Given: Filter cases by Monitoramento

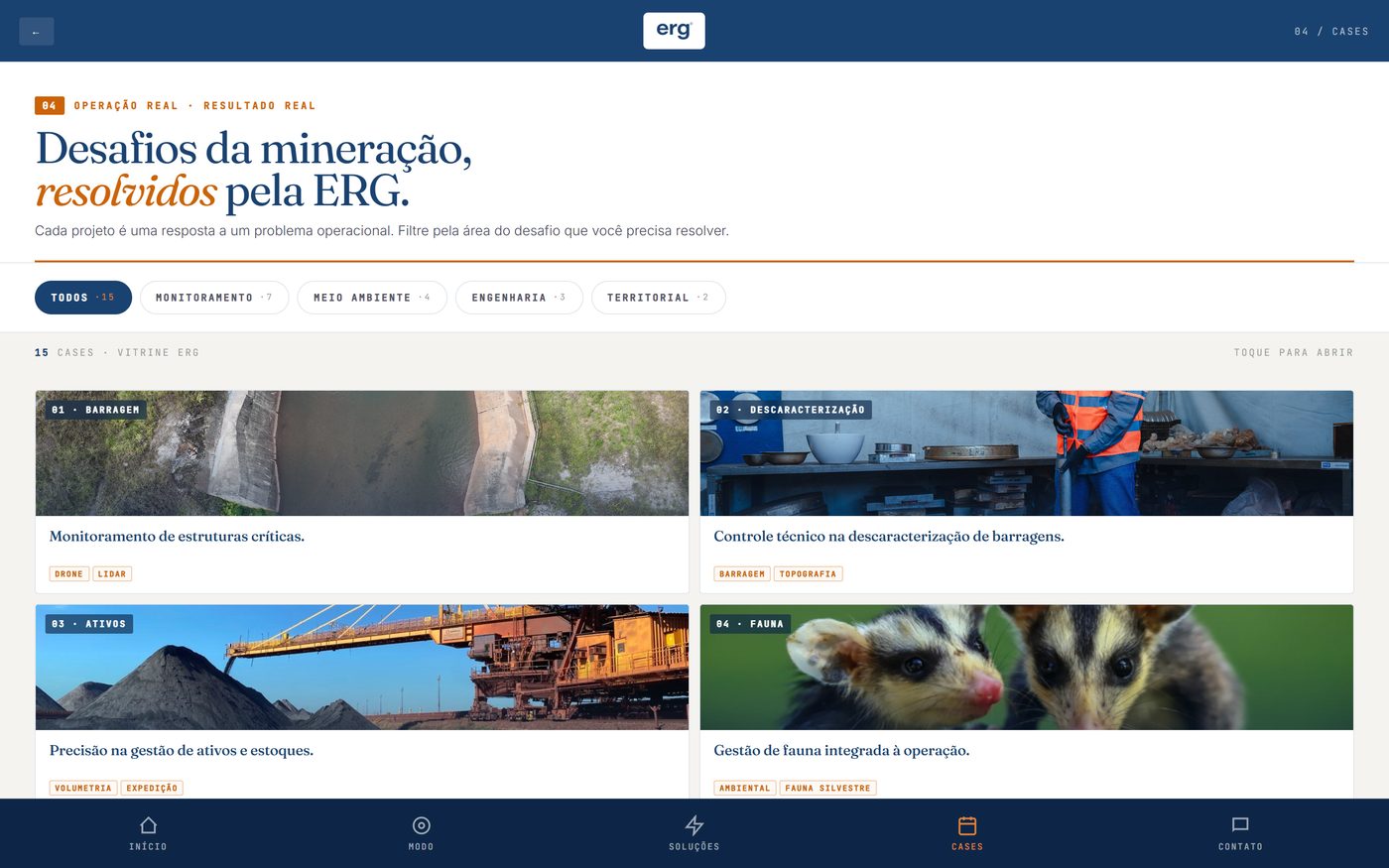Looking at the screenshot, I should [214, 298].
